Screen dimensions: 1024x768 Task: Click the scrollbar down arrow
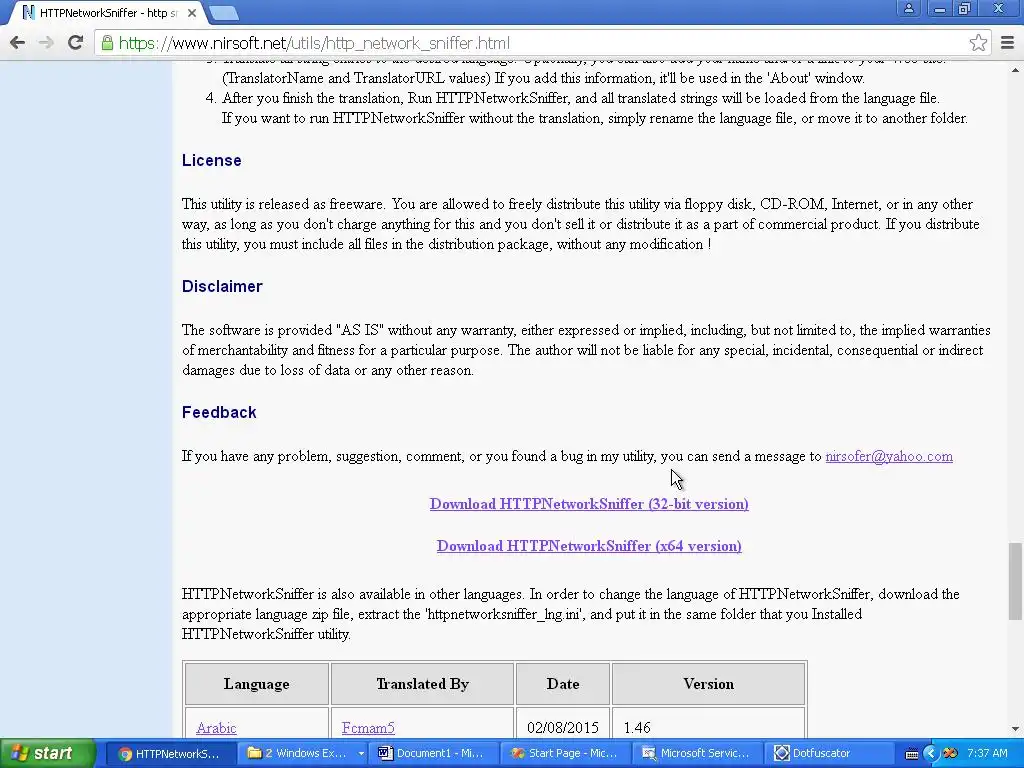point(1015,729)
